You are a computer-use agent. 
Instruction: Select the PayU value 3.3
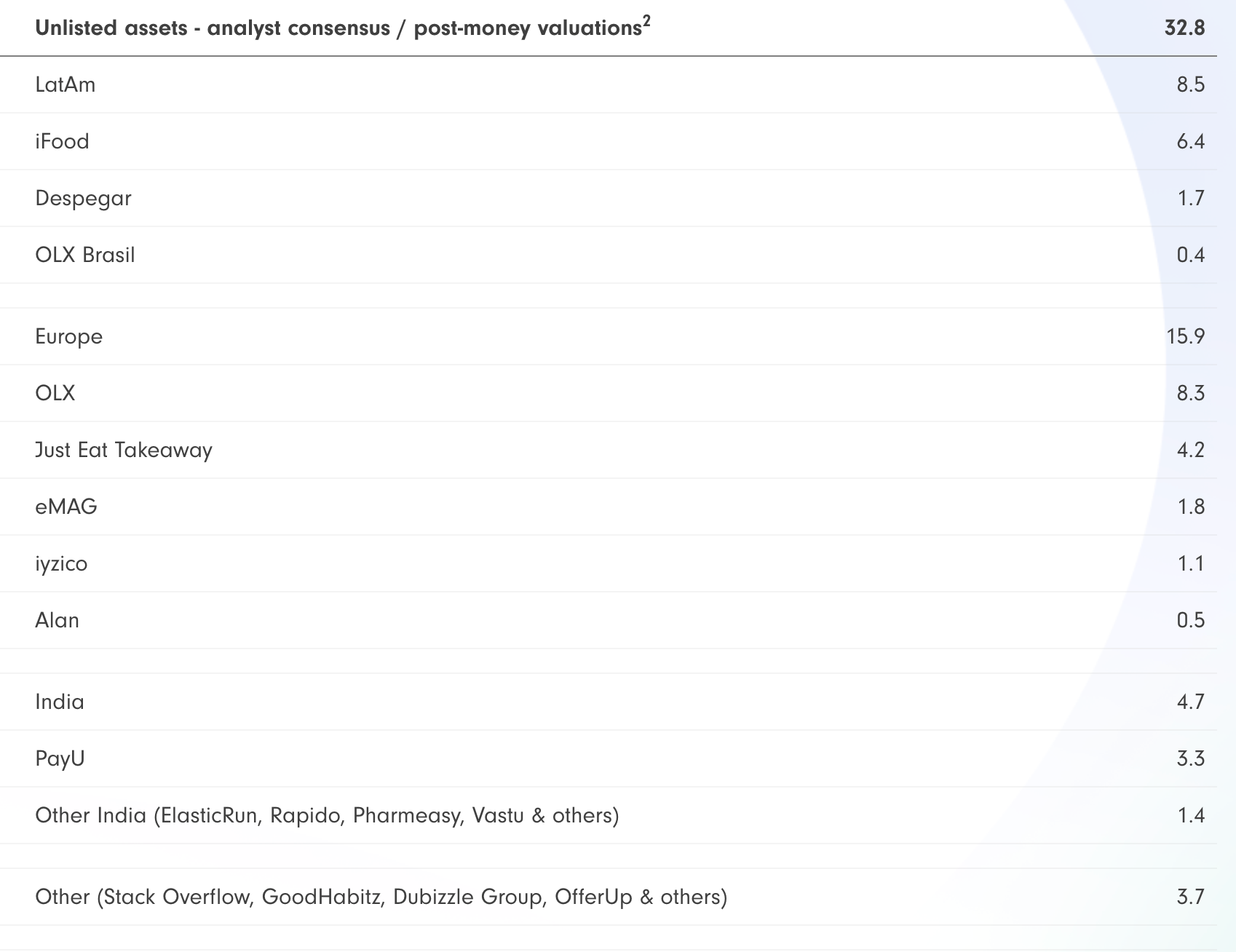point(1191,758)
